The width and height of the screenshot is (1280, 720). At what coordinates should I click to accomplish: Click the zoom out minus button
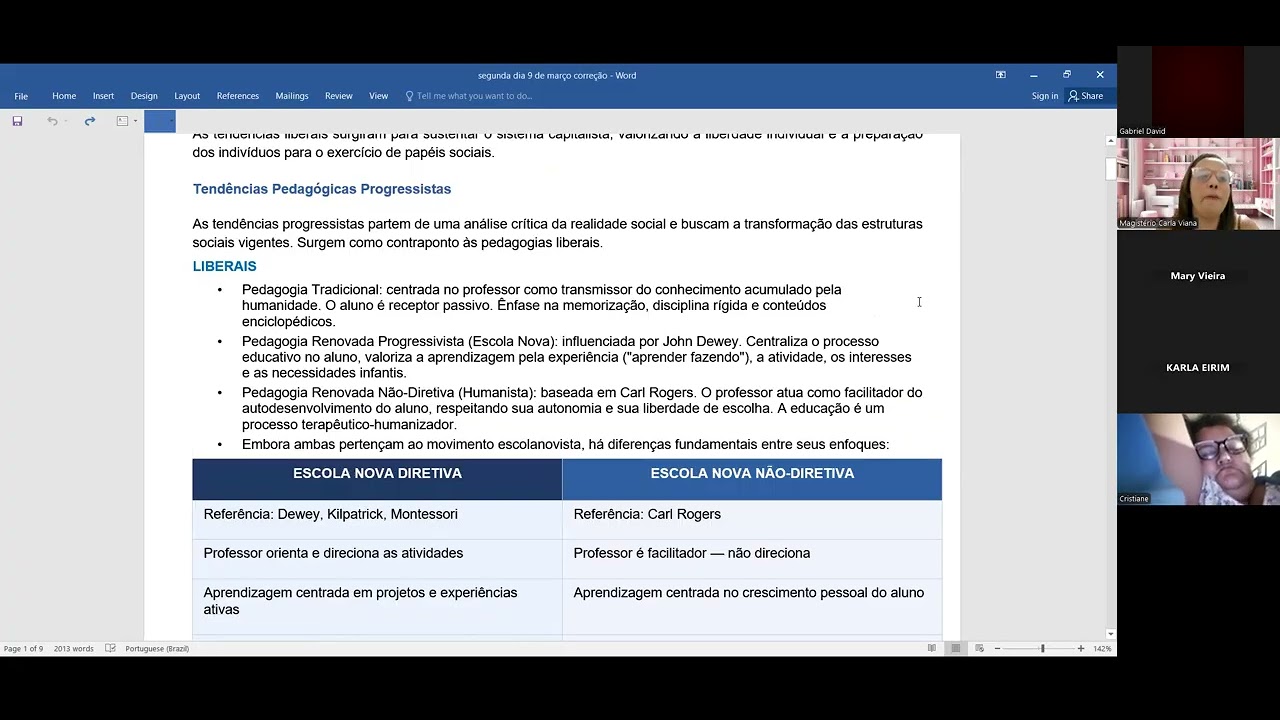tap(997, 649)
